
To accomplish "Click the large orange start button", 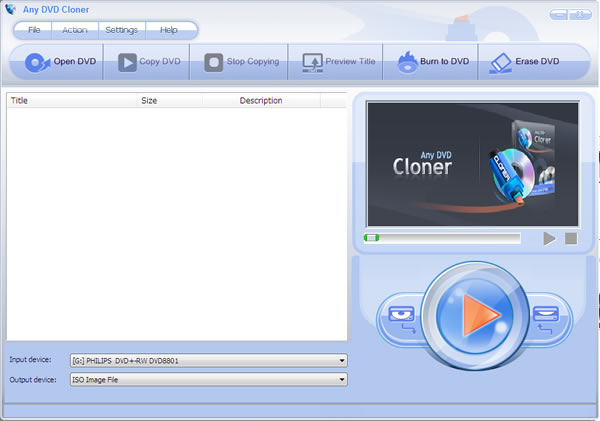I will click(x=474, y=315).
